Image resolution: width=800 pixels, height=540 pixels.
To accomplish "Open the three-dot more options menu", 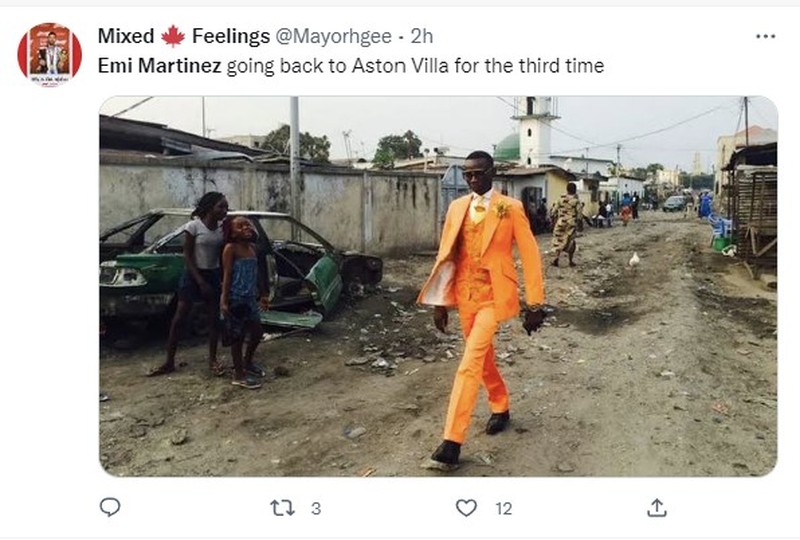I will pyautogui.click(x=765, y=36).
